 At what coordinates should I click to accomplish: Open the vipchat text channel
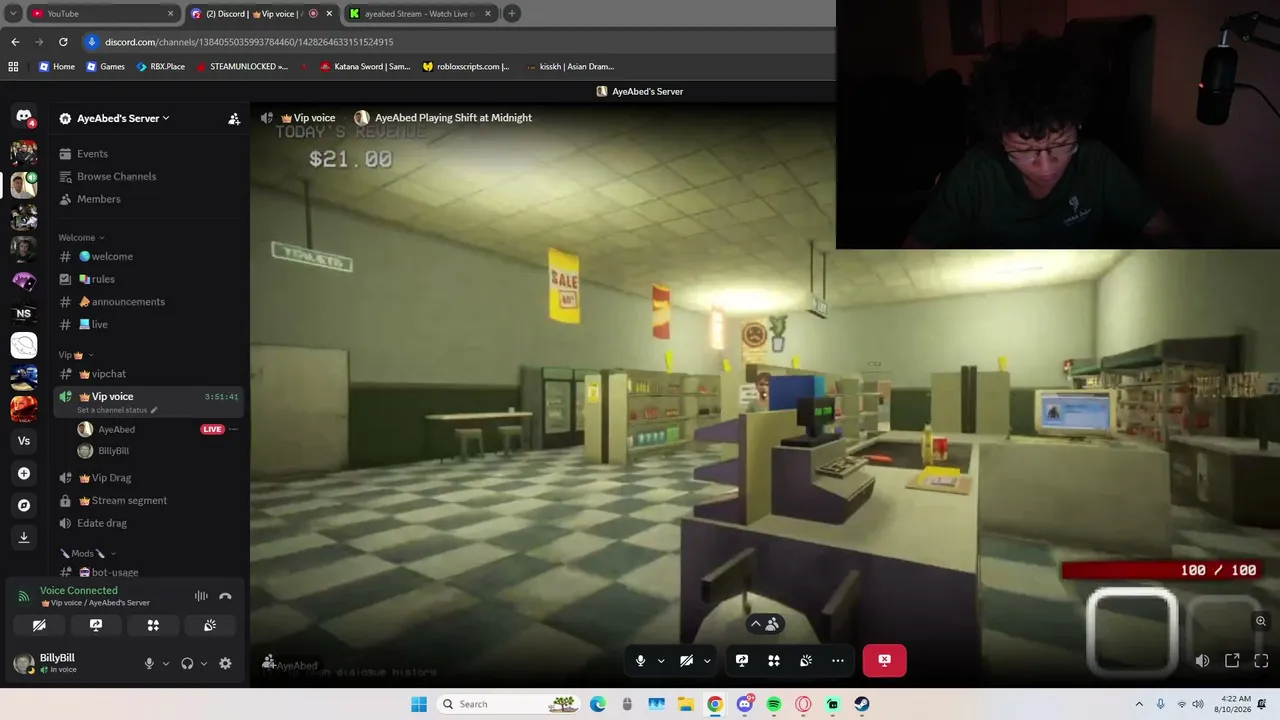(x=148, y=374)
